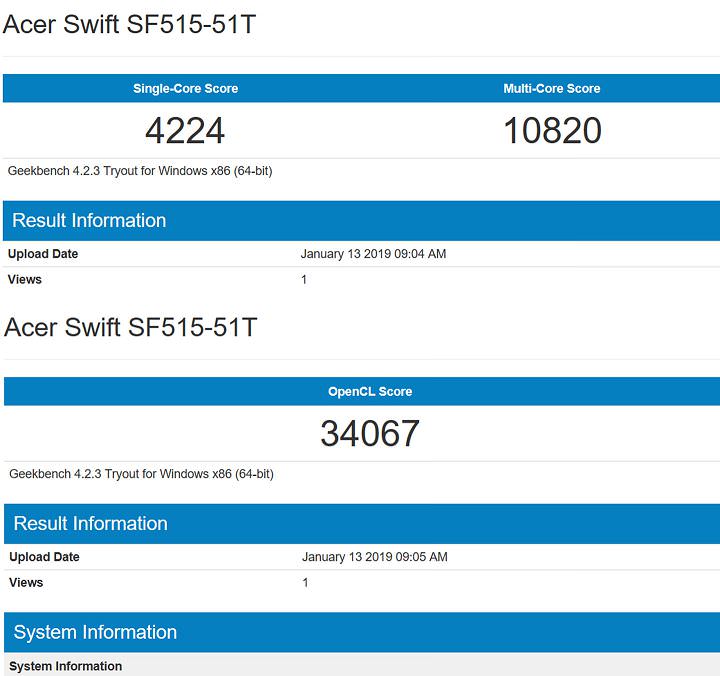Select the 09:04 AM upload date value

point(373,254)
